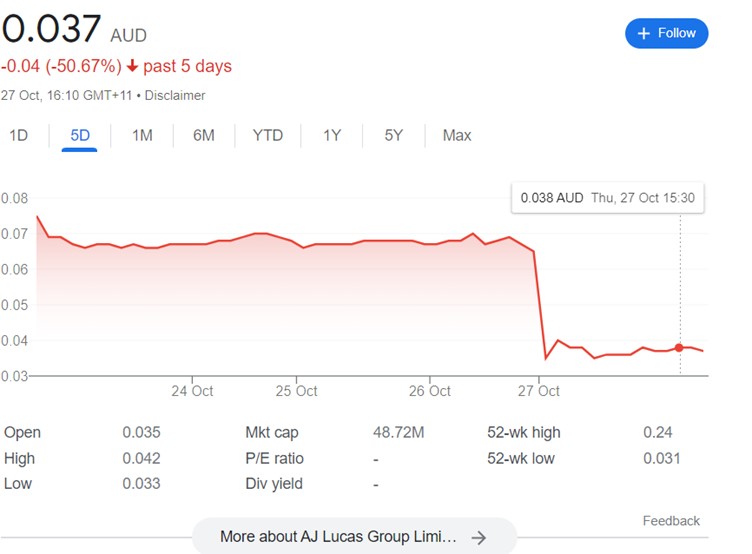Show the YTD price chart
The image size is (752, 554).
click(267, 135)
